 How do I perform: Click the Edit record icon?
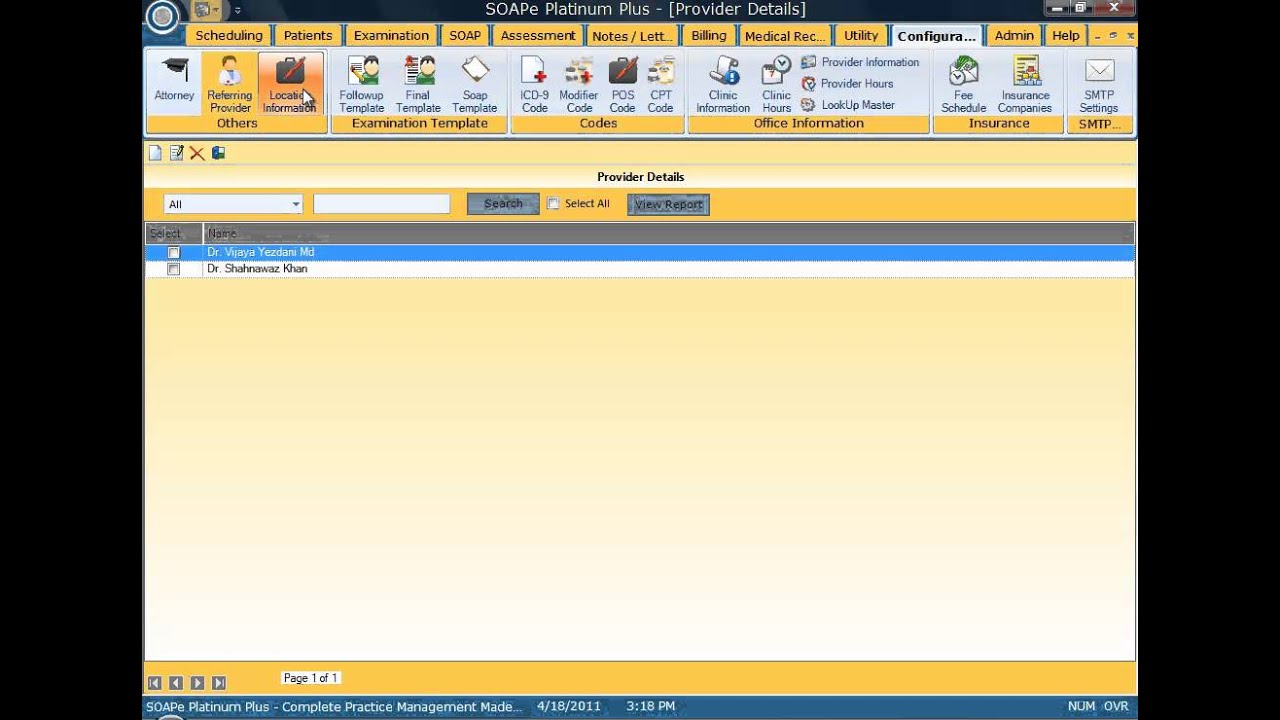coord(176,153)
